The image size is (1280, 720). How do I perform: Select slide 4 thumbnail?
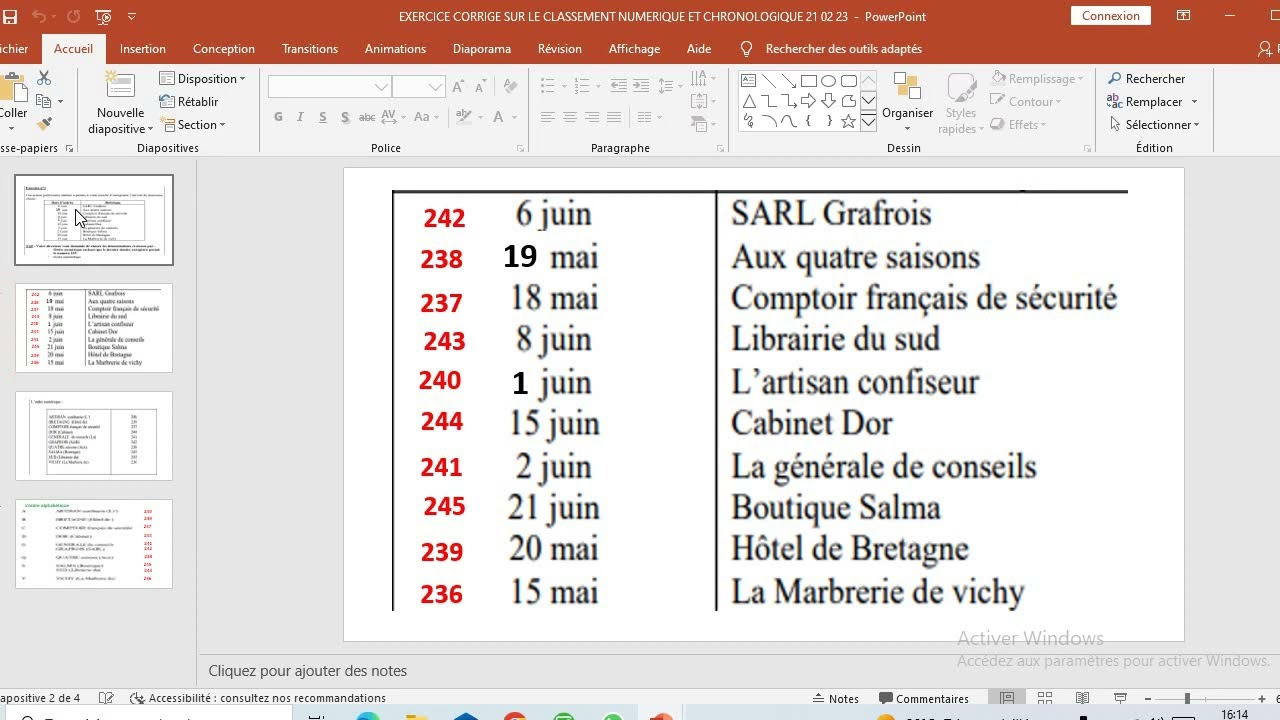[94, 544]
